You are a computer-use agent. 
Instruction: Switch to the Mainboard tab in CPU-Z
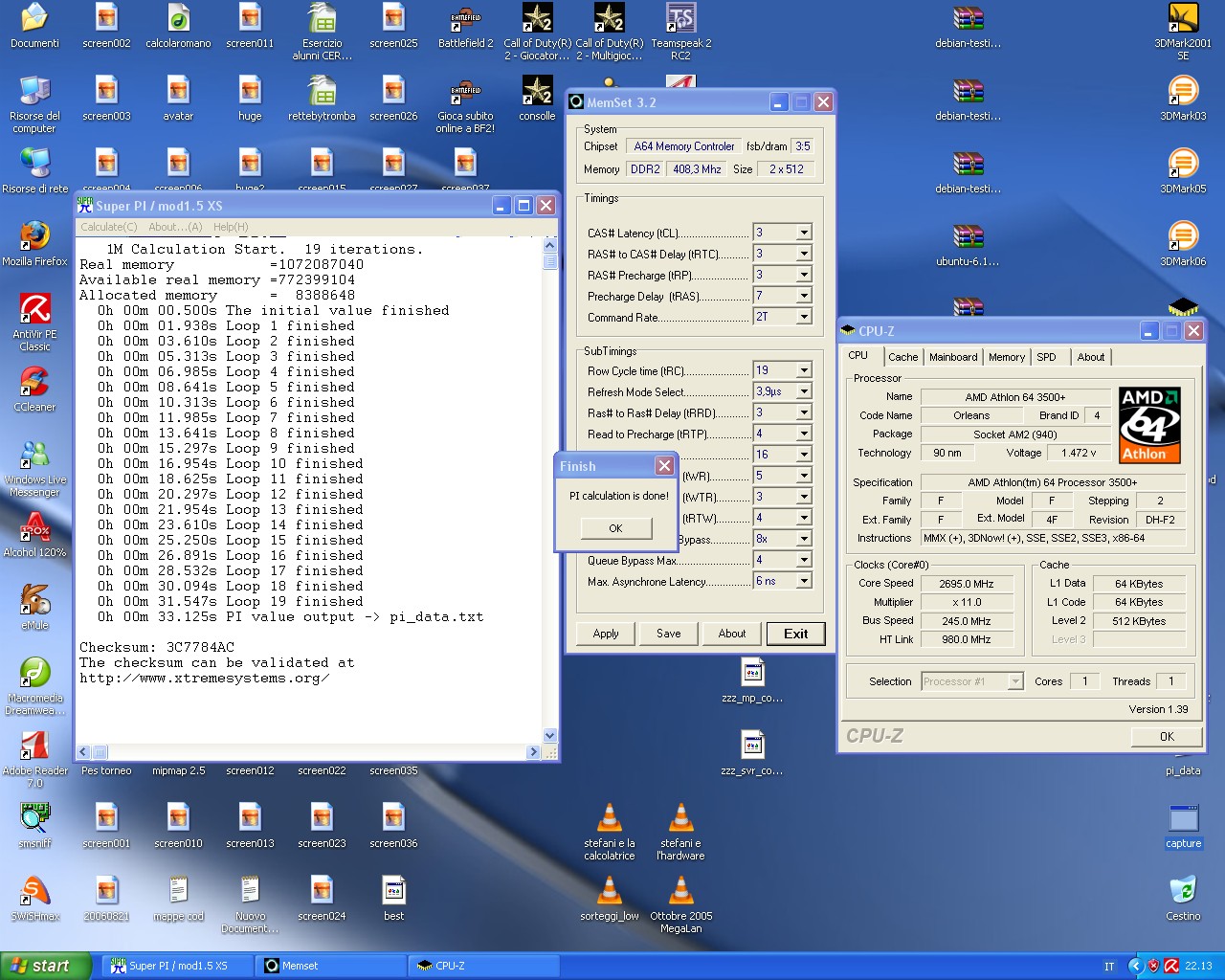pos(953,357)
